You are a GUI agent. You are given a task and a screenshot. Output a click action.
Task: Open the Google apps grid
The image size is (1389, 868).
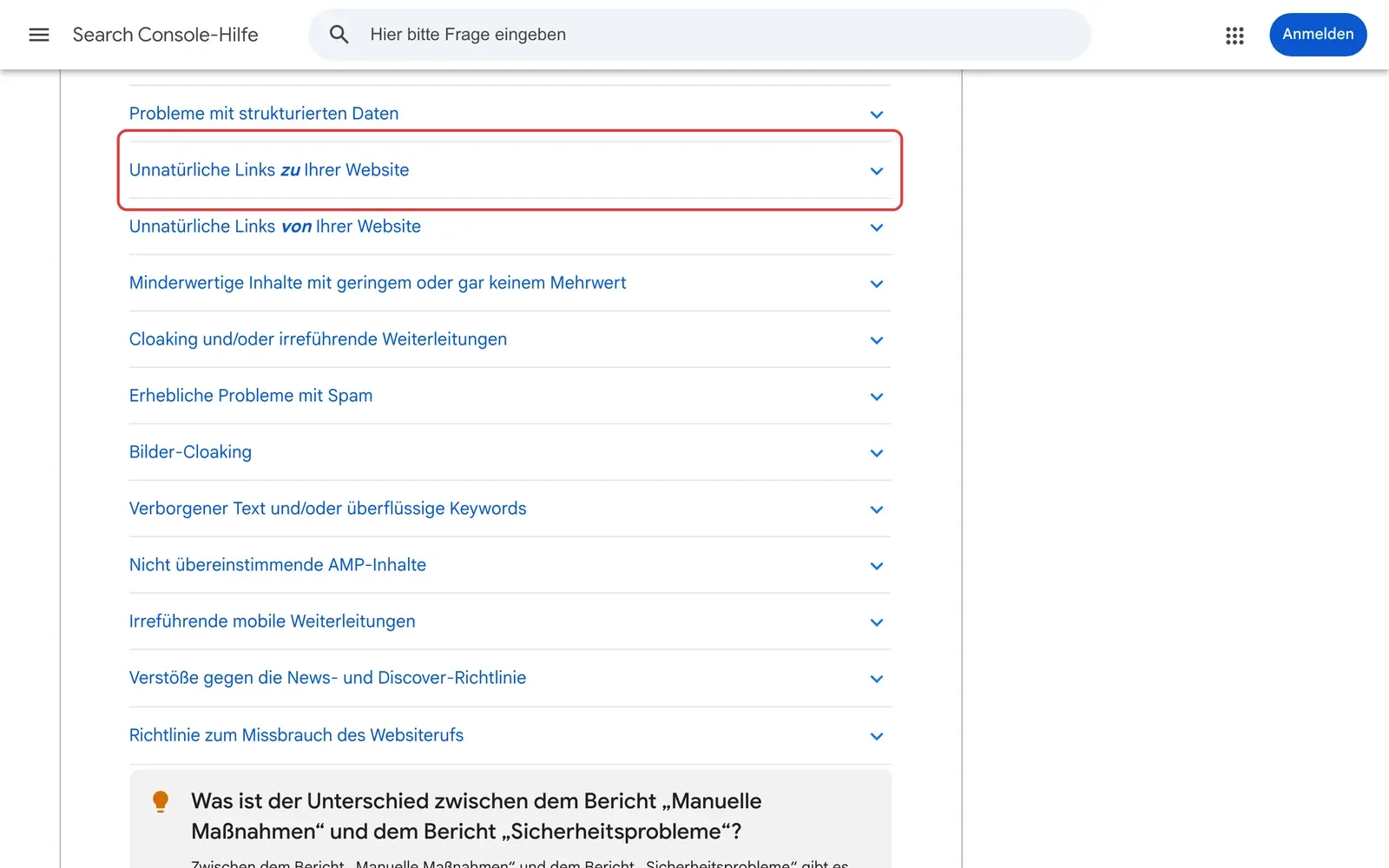1234,35
